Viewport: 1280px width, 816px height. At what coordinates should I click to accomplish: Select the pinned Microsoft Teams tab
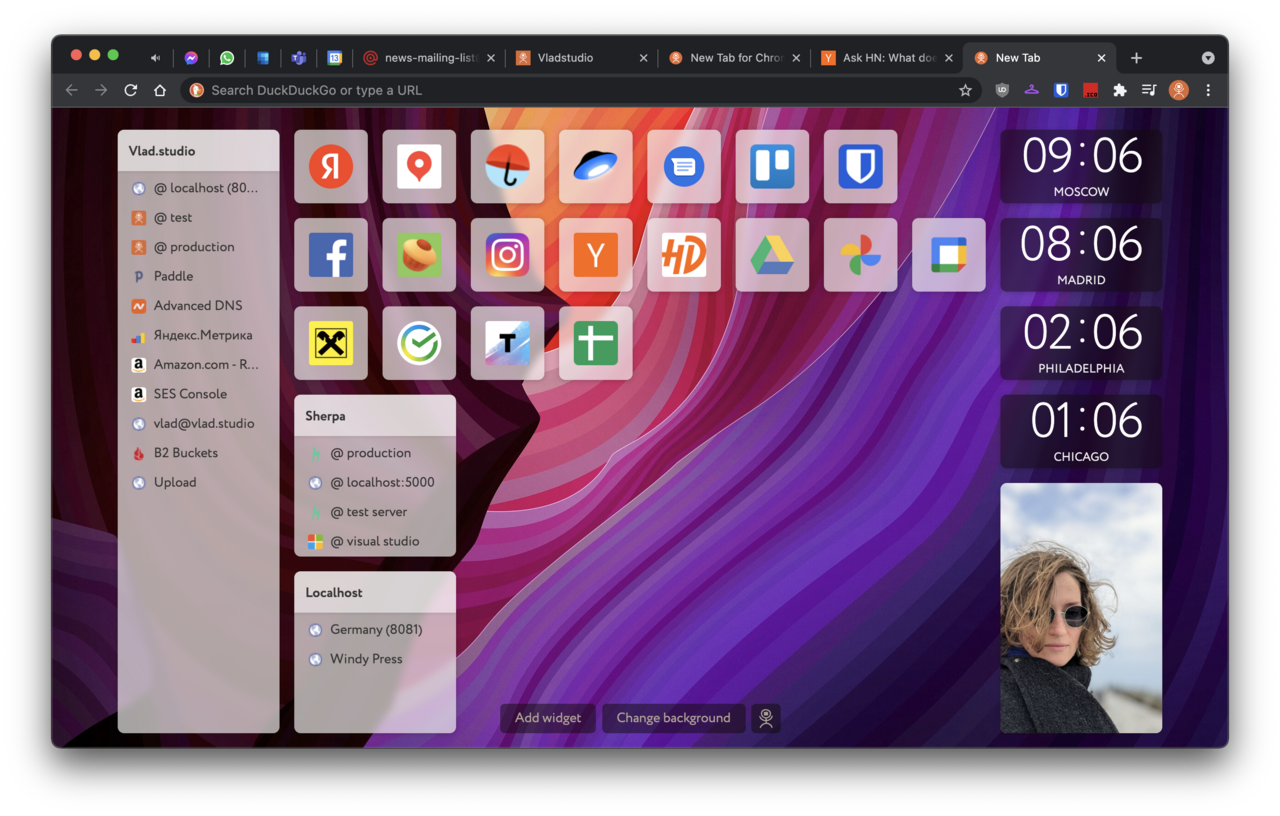299,58
